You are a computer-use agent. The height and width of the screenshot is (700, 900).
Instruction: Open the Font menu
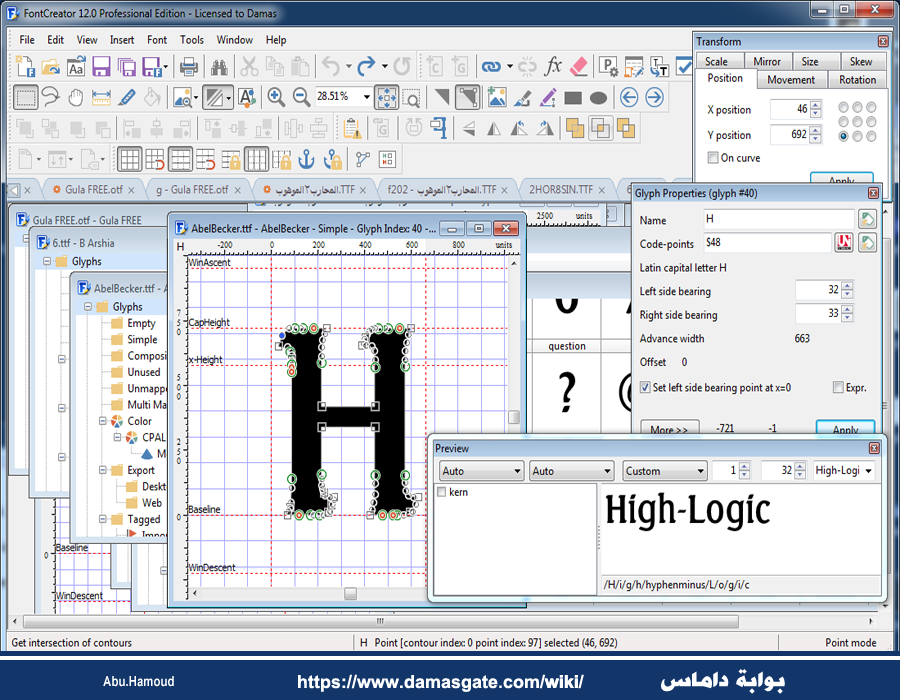[157, 40]
